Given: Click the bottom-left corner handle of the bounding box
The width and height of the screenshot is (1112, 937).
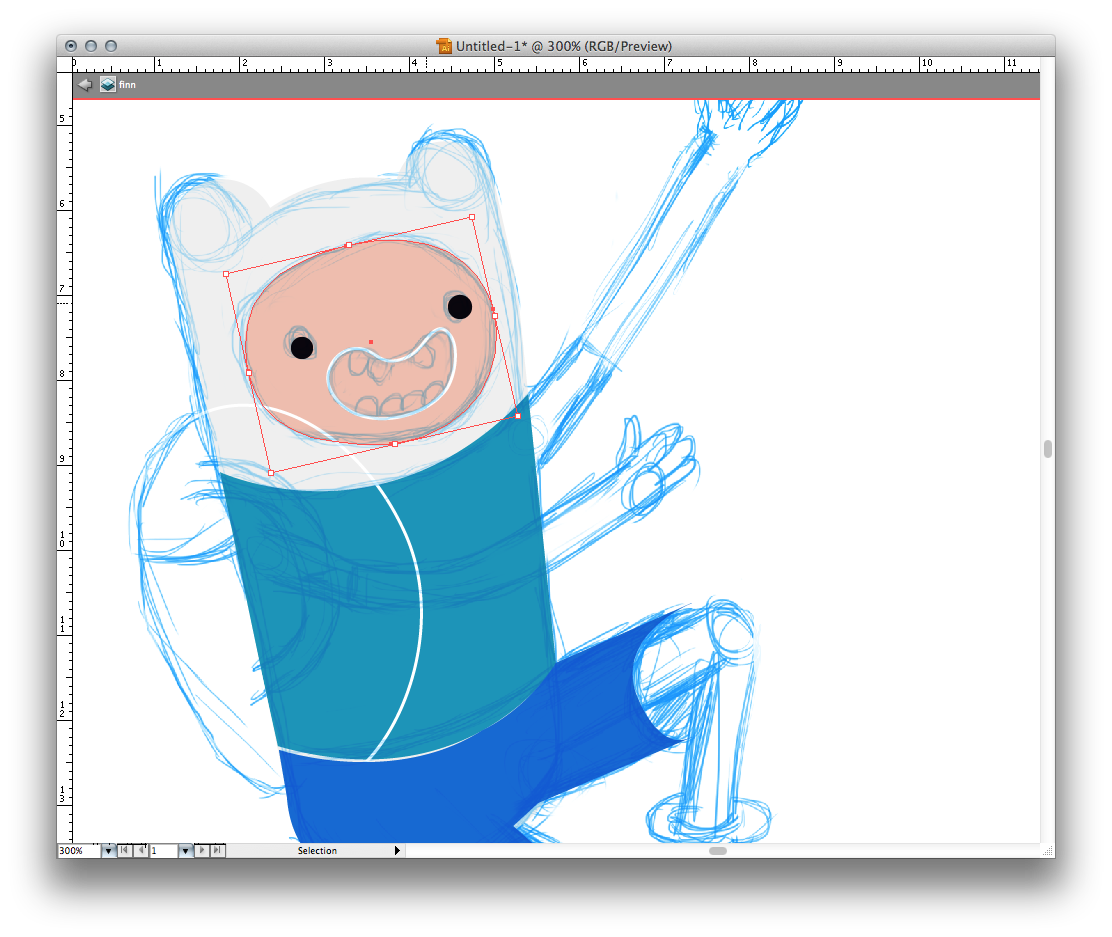Looking at the screenshot, I should point(271,472).
